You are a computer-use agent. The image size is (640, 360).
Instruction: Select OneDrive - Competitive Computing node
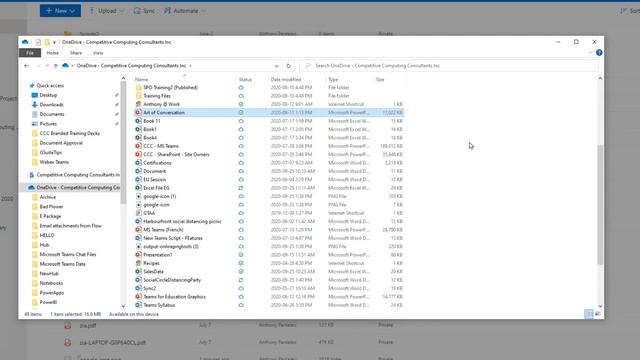(78, 187)
